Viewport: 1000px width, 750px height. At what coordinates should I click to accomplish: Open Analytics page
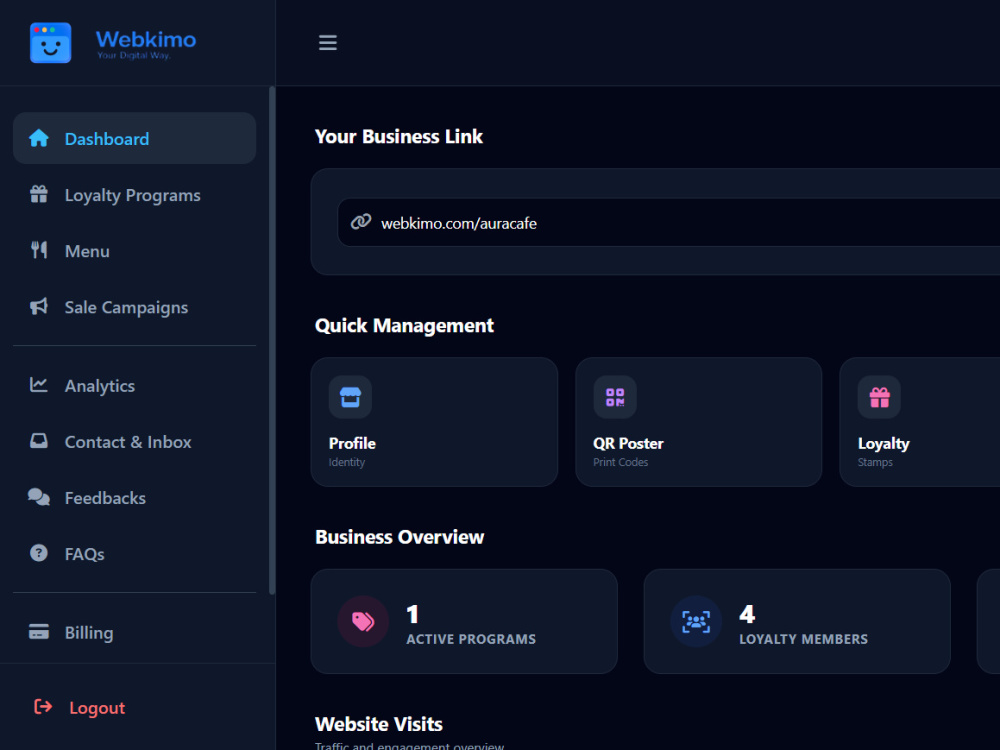click(x=135, y=385)
